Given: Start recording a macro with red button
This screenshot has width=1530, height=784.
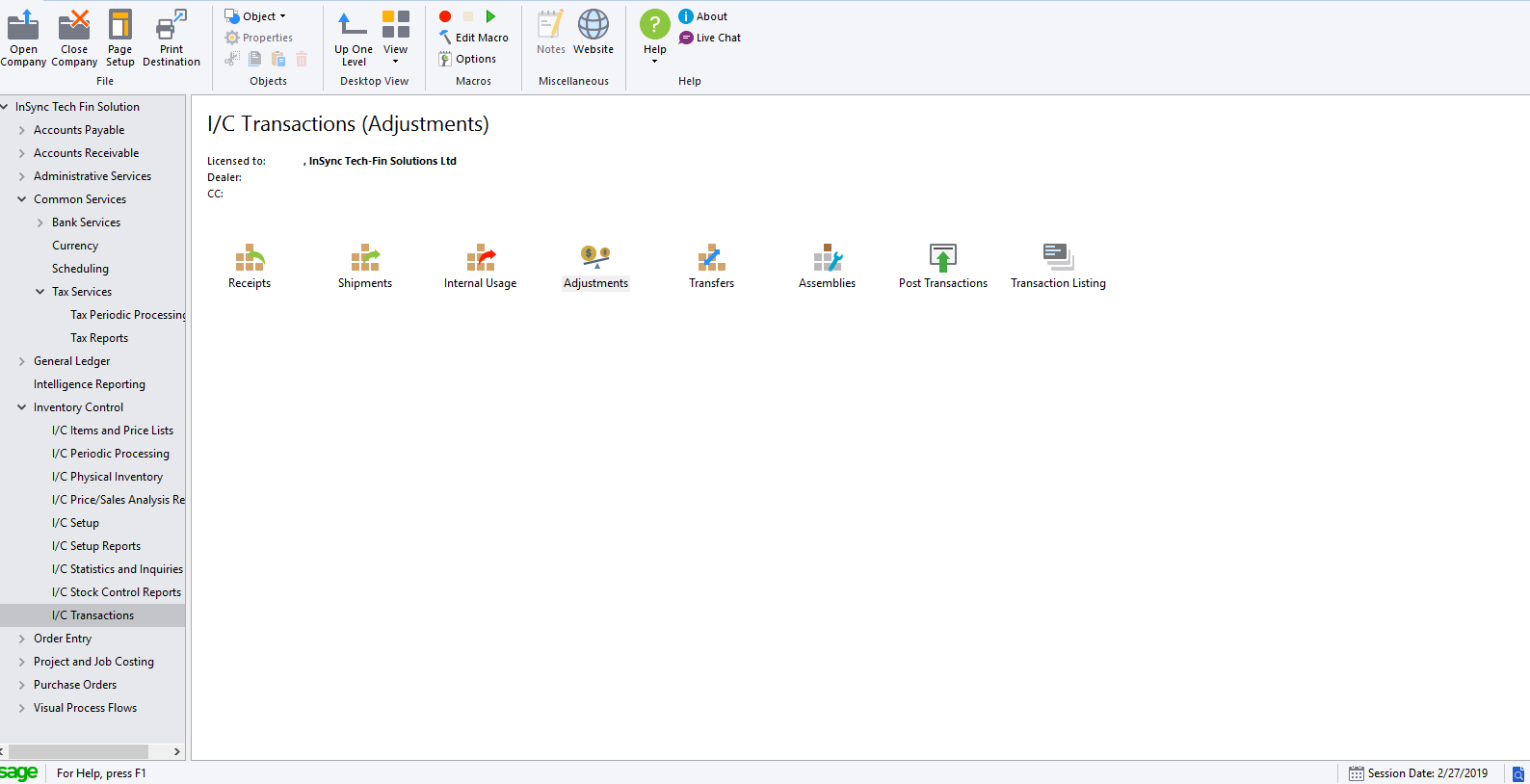Looking at the screenshot, I should click(445, 16).
